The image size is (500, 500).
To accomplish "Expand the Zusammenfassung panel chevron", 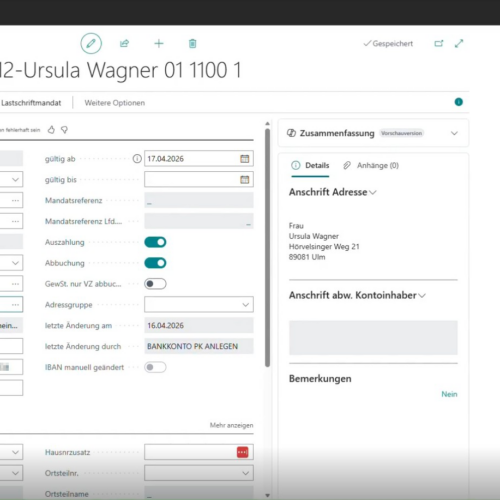I will (x=454, y=133).
